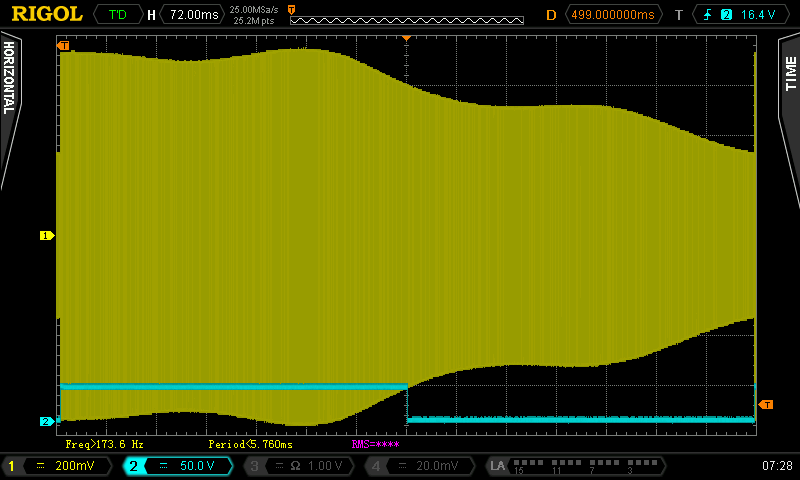Toggle the greyed channel 3 label
Screen dimensions: 800x480
coord(254,466)
